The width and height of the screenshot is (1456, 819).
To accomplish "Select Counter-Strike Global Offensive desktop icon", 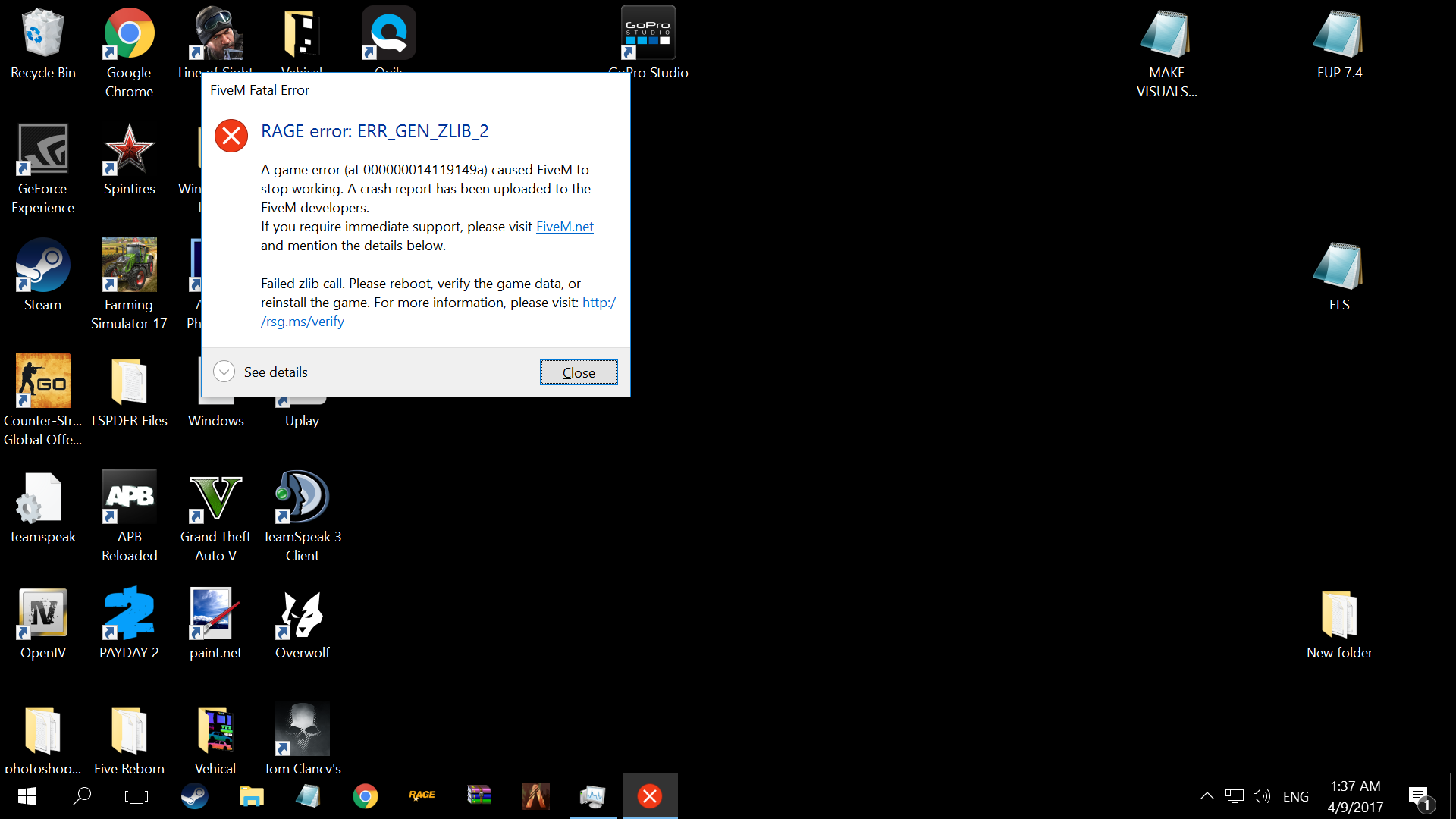I will 43,401.
